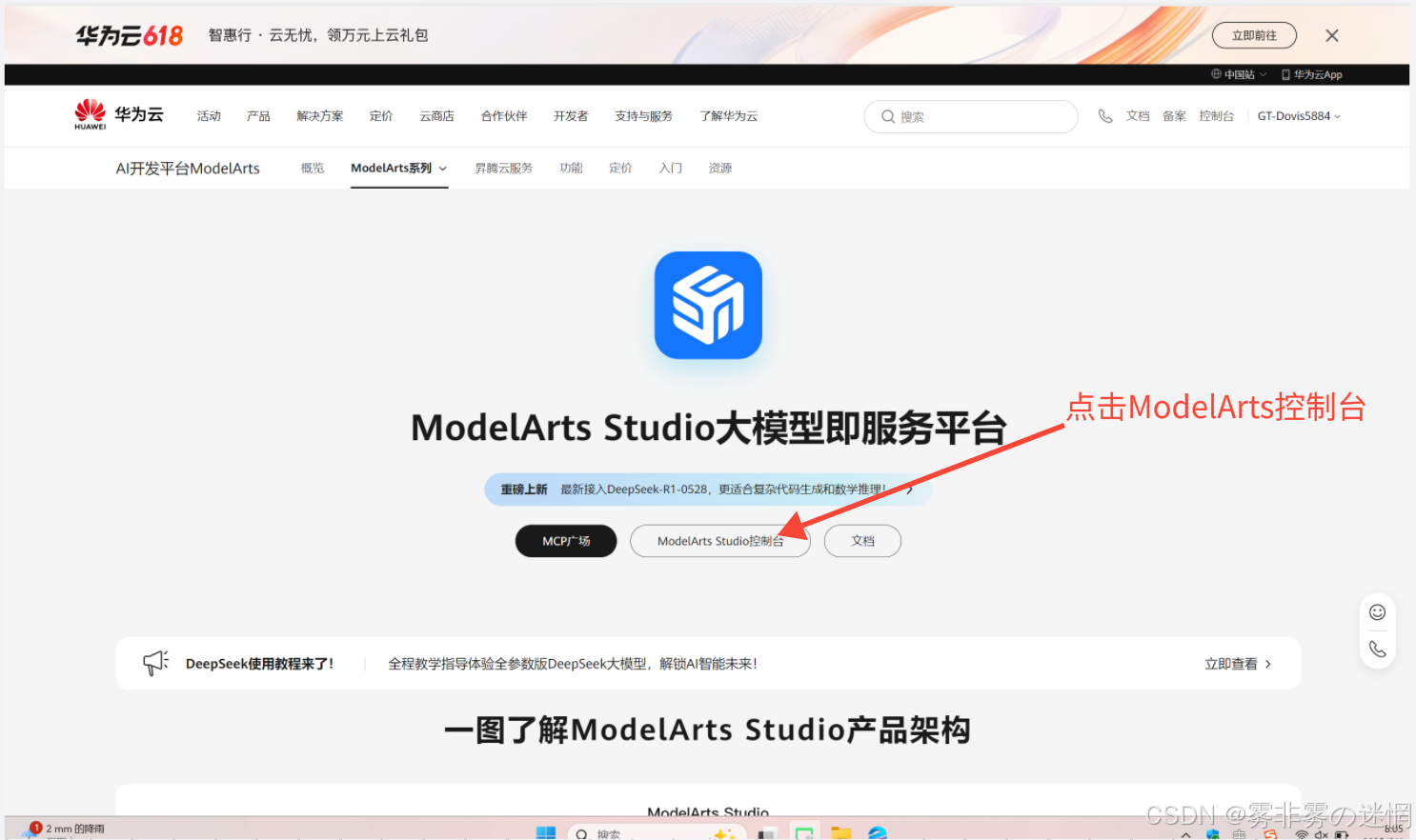The width and height of the screenshot is (1416, 840).
Task: Click the MCP广场 button
Action: pyautogui.click(x=566, y=541)
